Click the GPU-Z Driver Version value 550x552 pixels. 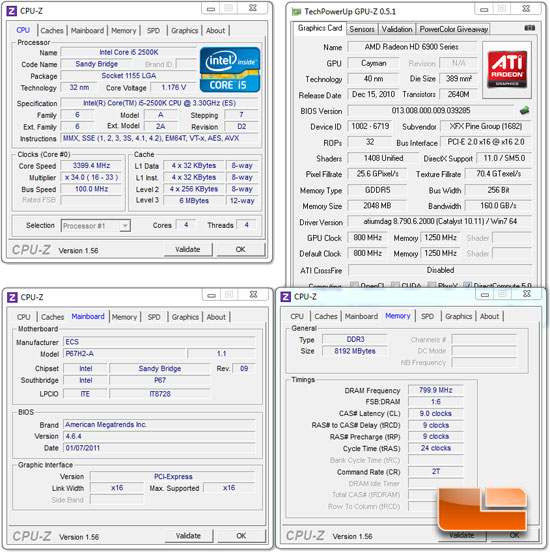[440, 221]
